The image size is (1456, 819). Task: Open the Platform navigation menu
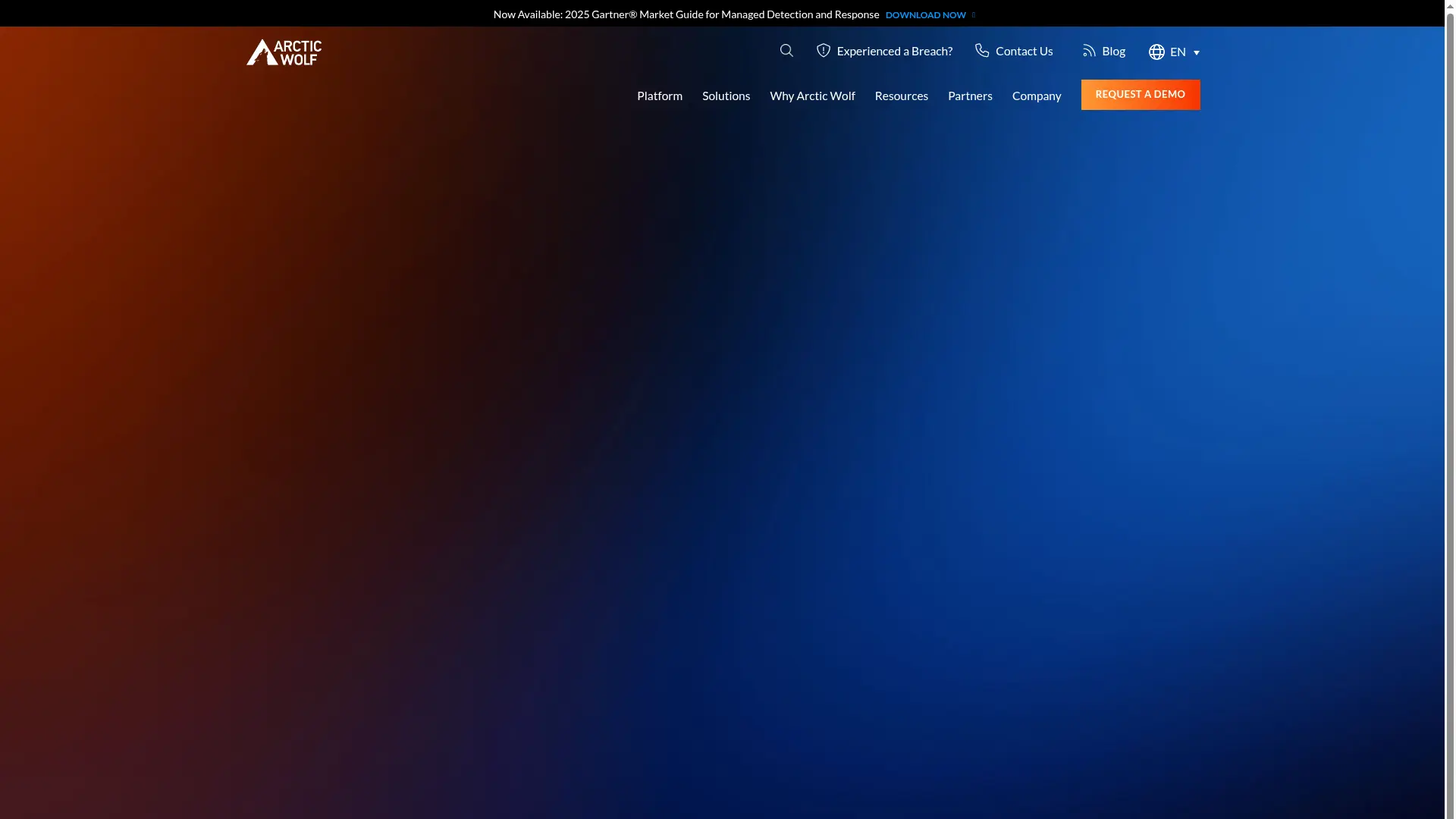[x=659, y=96]
